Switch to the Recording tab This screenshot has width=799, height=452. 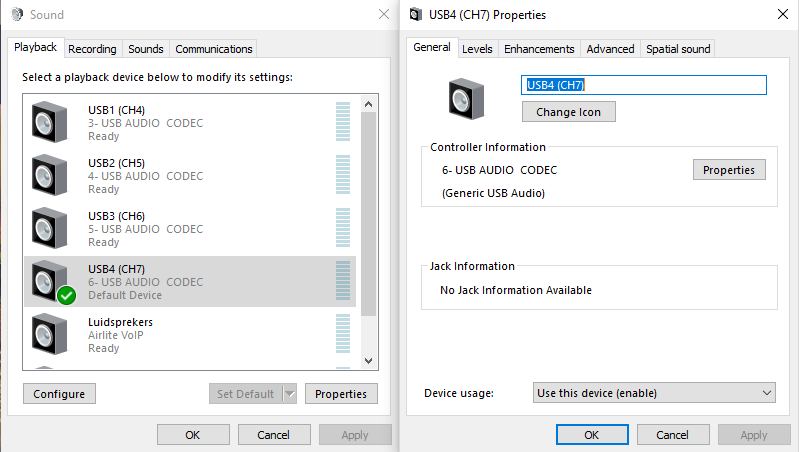pyautogui.click(x=92, y=49)
